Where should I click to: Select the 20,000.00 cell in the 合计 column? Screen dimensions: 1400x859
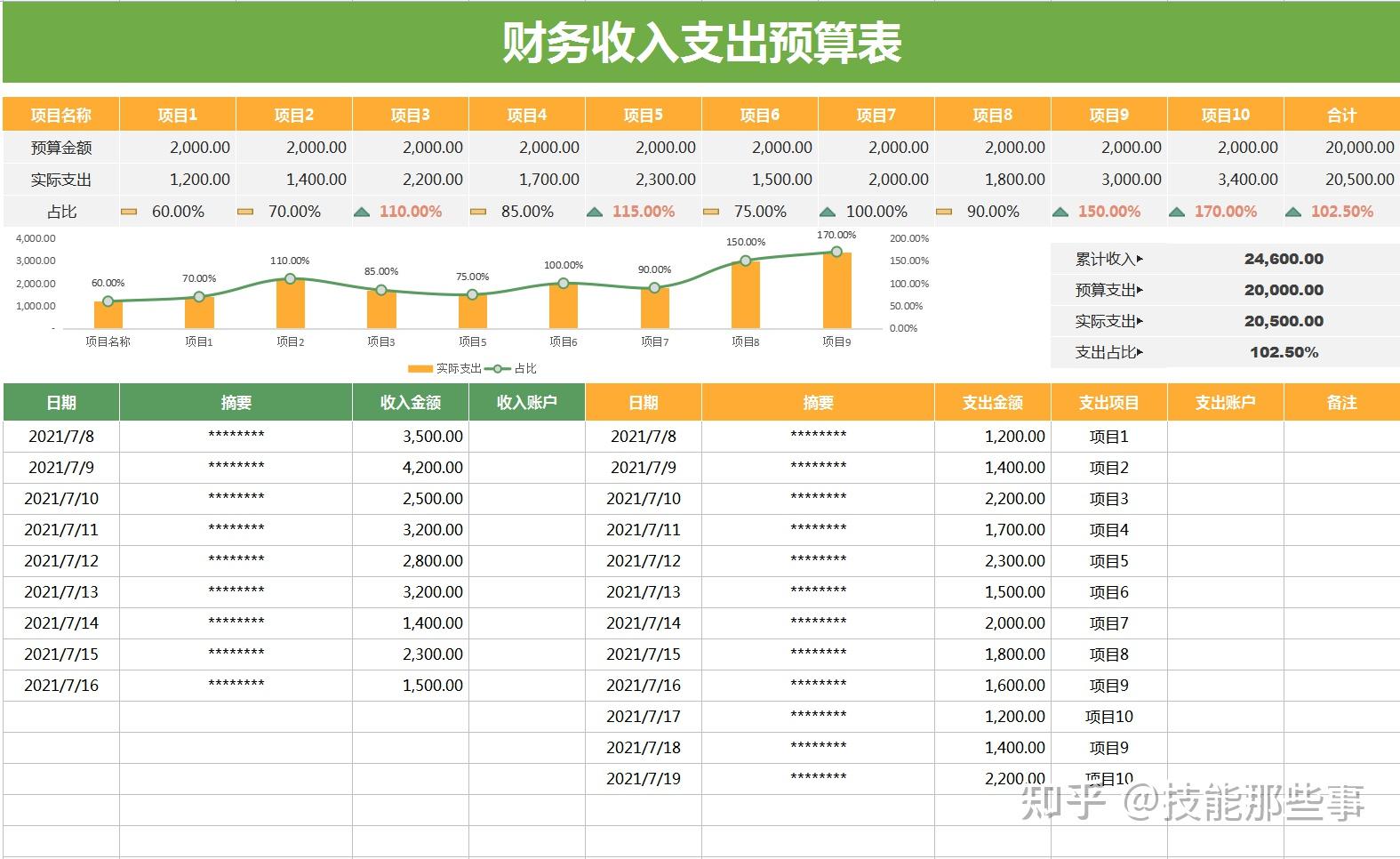pyautogui.click(x=1342, y=148)
